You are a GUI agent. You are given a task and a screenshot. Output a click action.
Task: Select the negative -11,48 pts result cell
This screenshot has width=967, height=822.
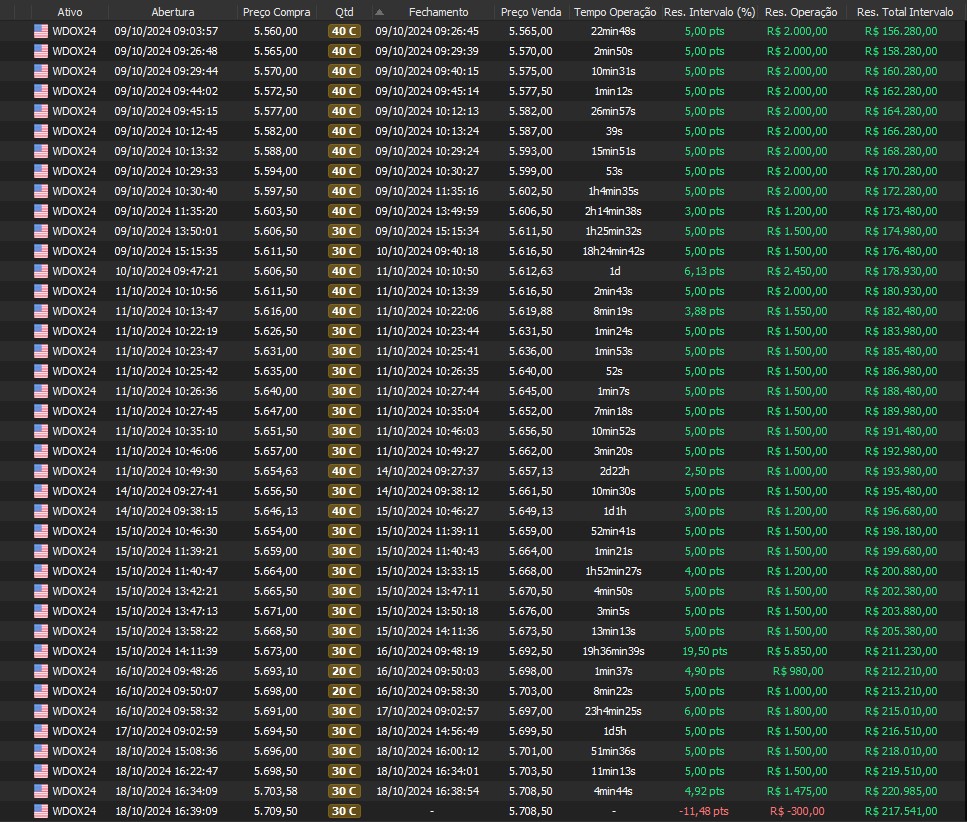click(704, 811)
